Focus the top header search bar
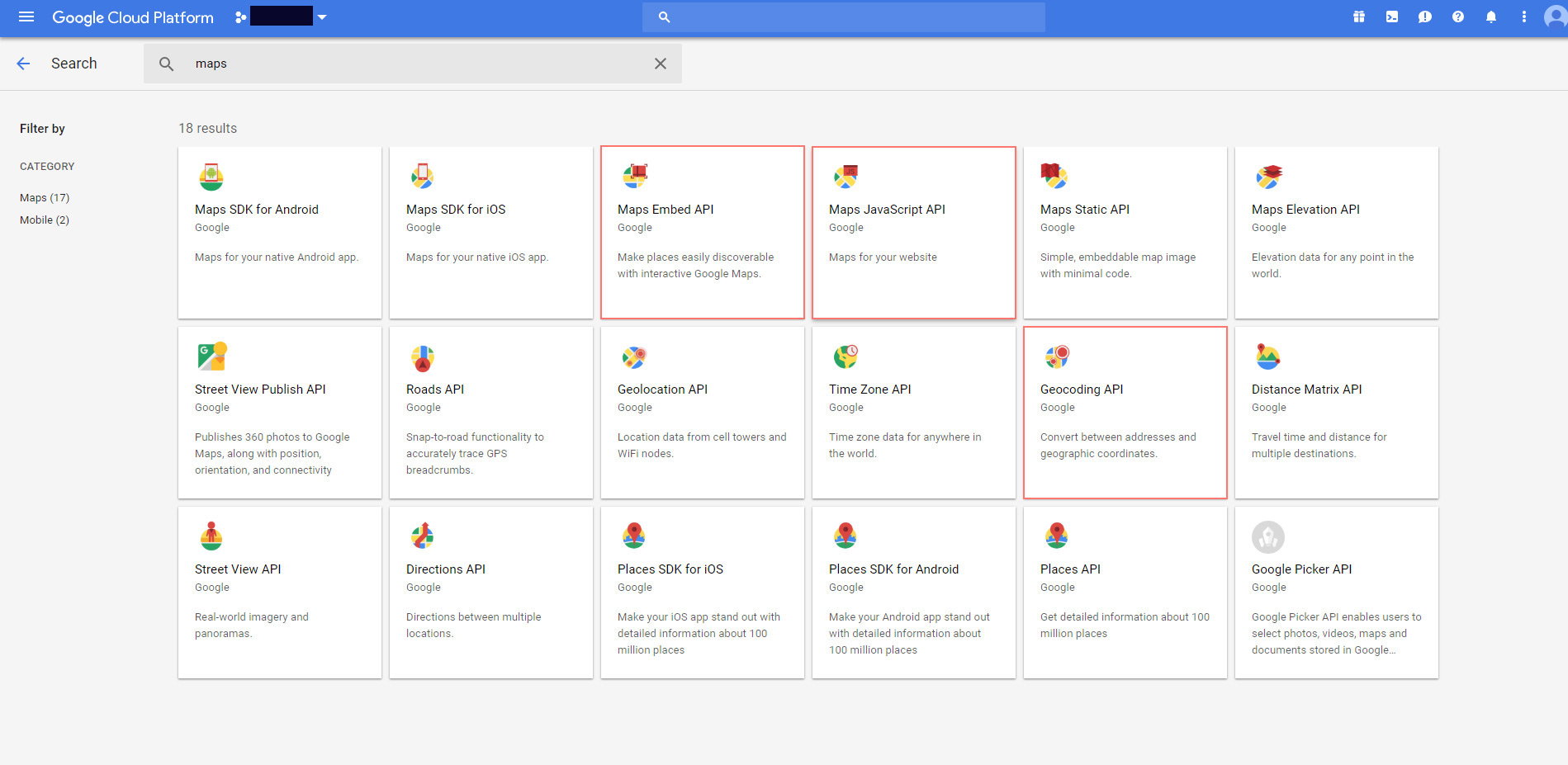The width and height of the screenshot is (1568, 765). pyautogui.click(x=844, y=17)
